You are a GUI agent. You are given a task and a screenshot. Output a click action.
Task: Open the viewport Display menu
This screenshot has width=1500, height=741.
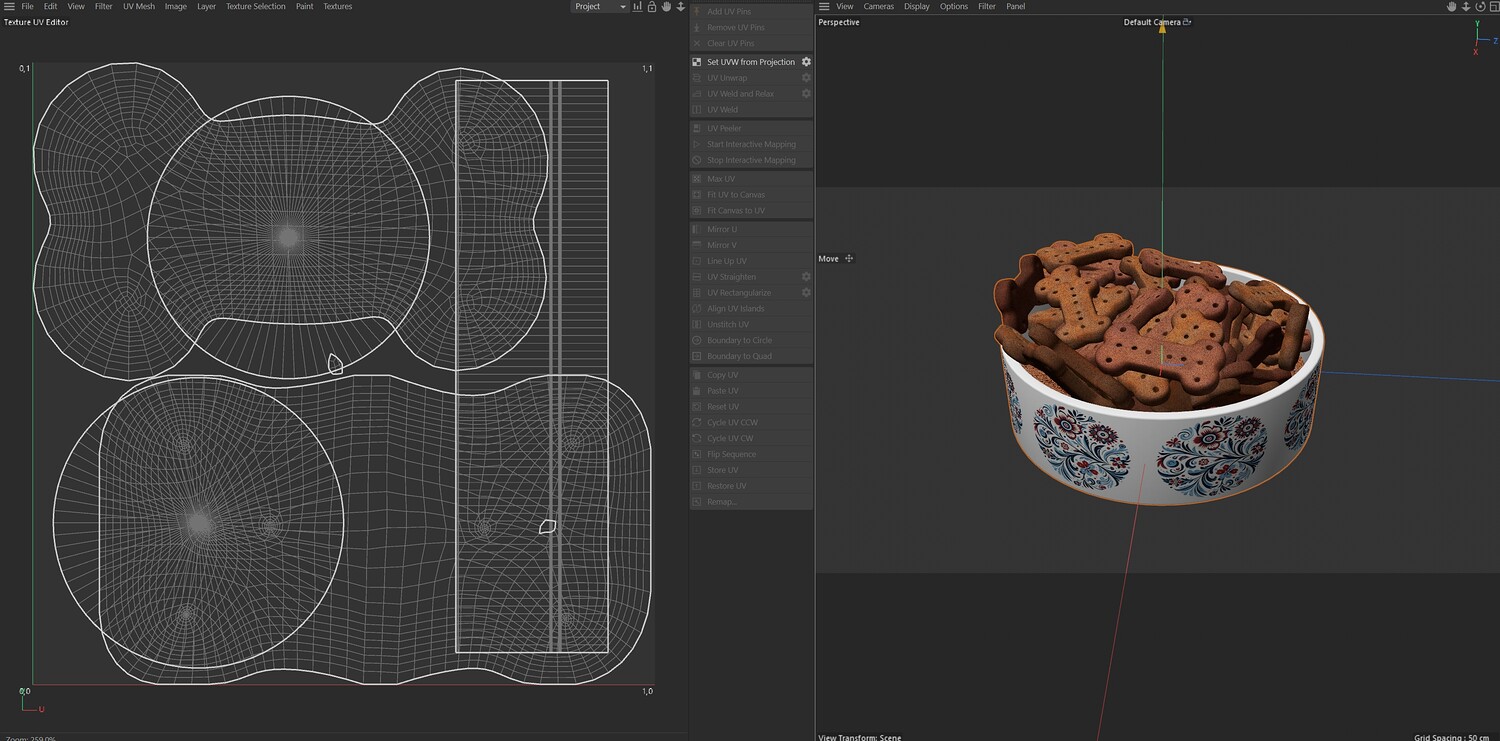coord(917,6)
